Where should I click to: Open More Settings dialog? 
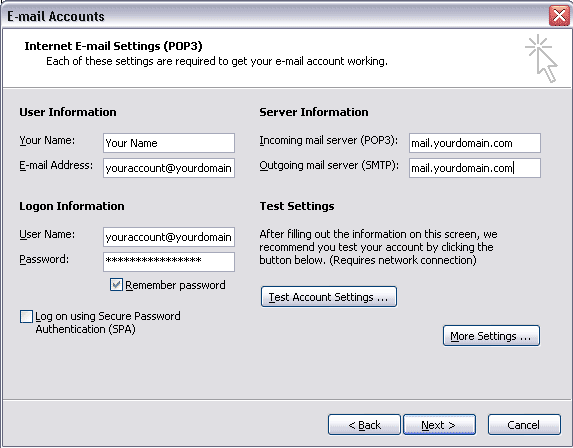[491, 335]
